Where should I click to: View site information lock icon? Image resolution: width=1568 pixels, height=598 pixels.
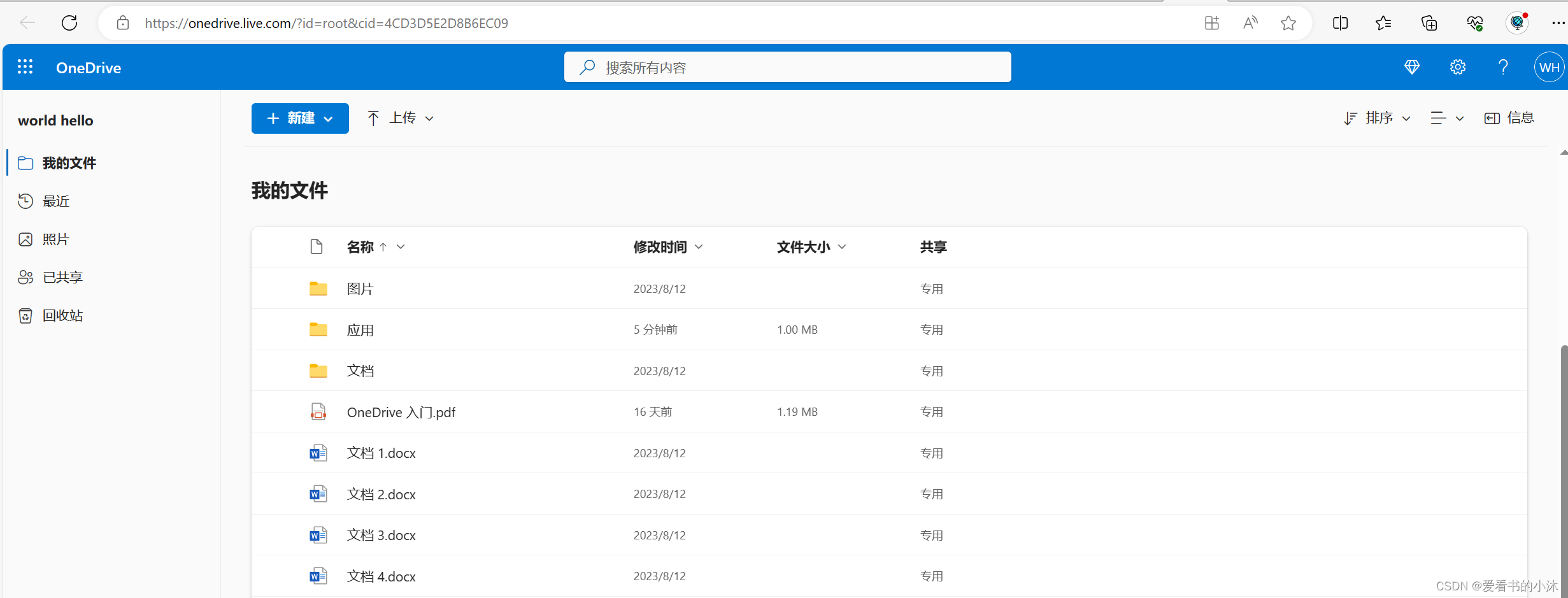pos(123,23)
